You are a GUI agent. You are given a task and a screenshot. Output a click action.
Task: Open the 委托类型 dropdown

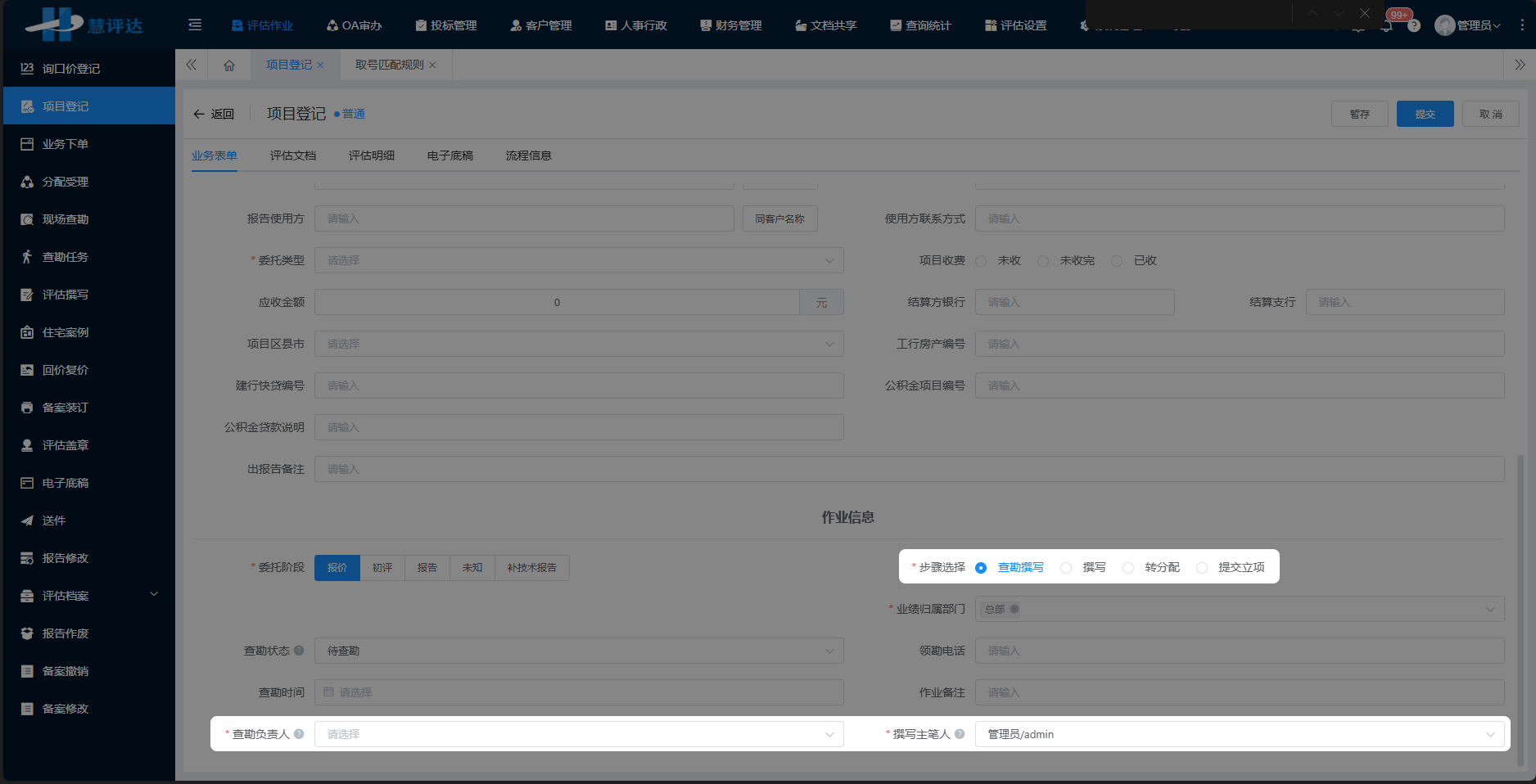pyautogui.click(x=579, y=259)
